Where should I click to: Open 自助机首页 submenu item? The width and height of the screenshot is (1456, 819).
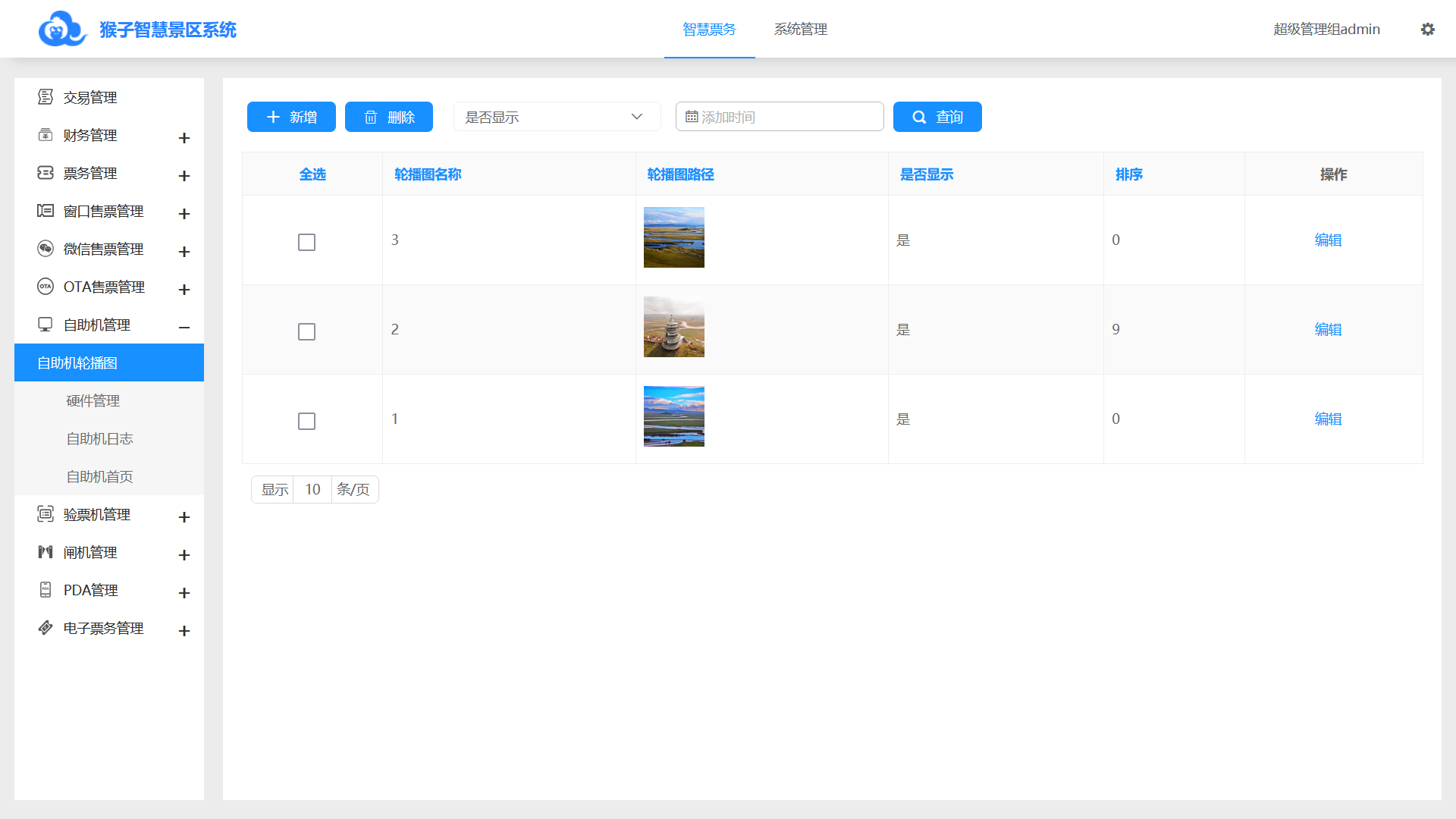click(x=109, y=476)
